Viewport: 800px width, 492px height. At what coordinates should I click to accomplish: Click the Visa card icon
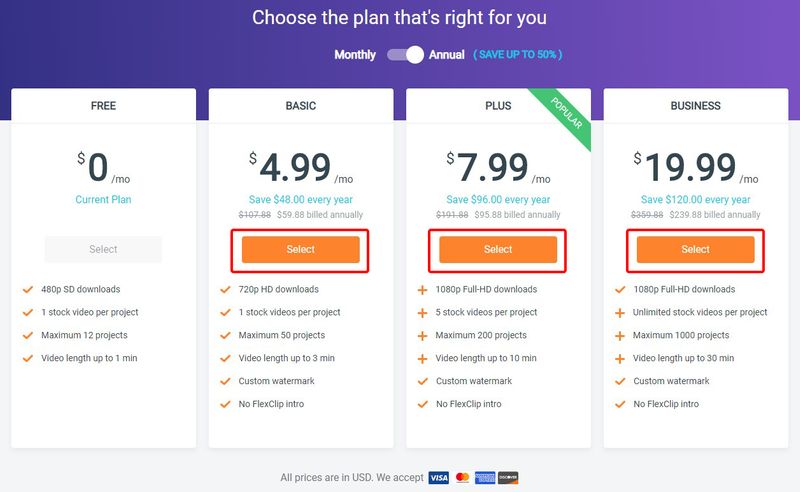(x=439, y=478)
